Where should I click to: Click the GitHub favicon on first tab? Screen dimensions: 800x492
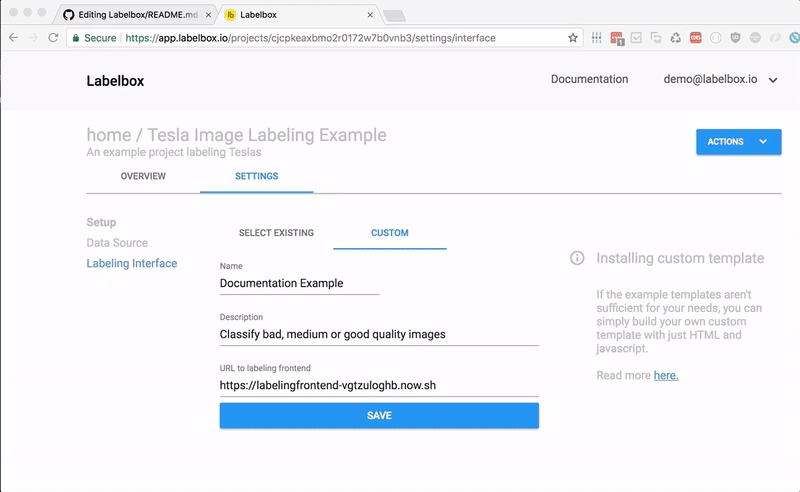[x=68, y=15]
